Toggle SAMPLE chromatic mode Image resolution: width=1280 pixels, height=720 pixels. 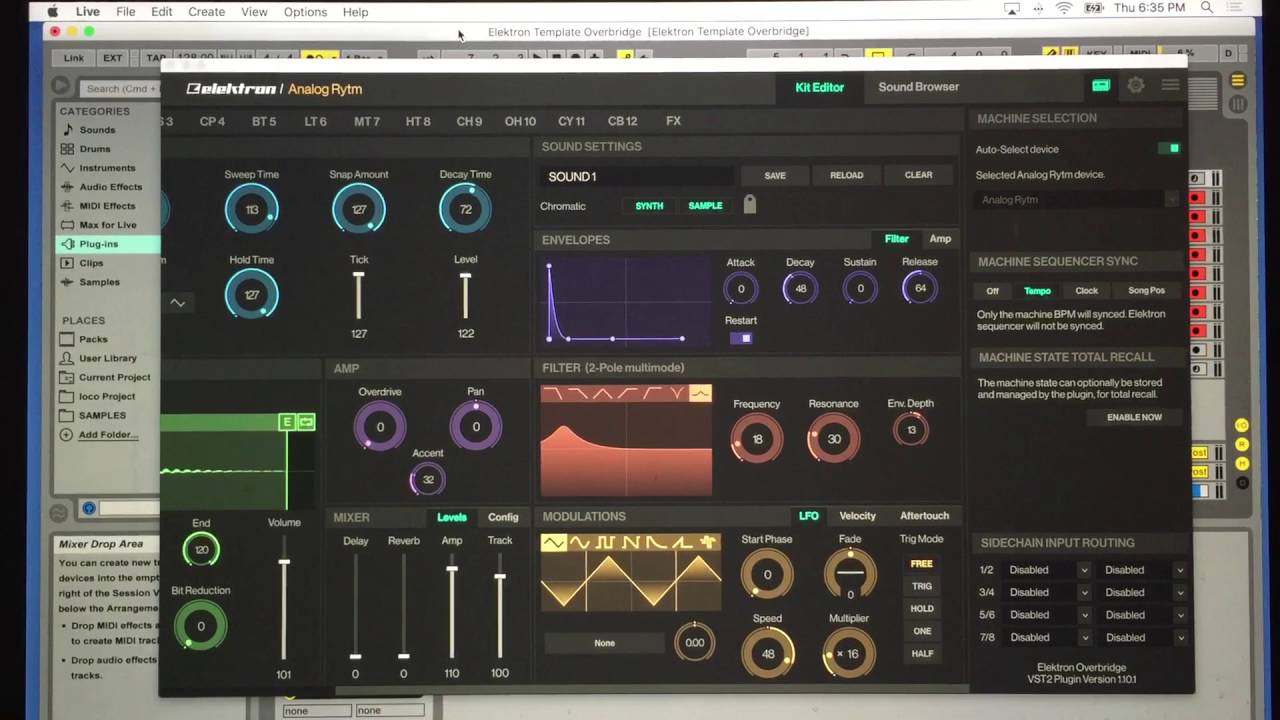pos(705,206)
